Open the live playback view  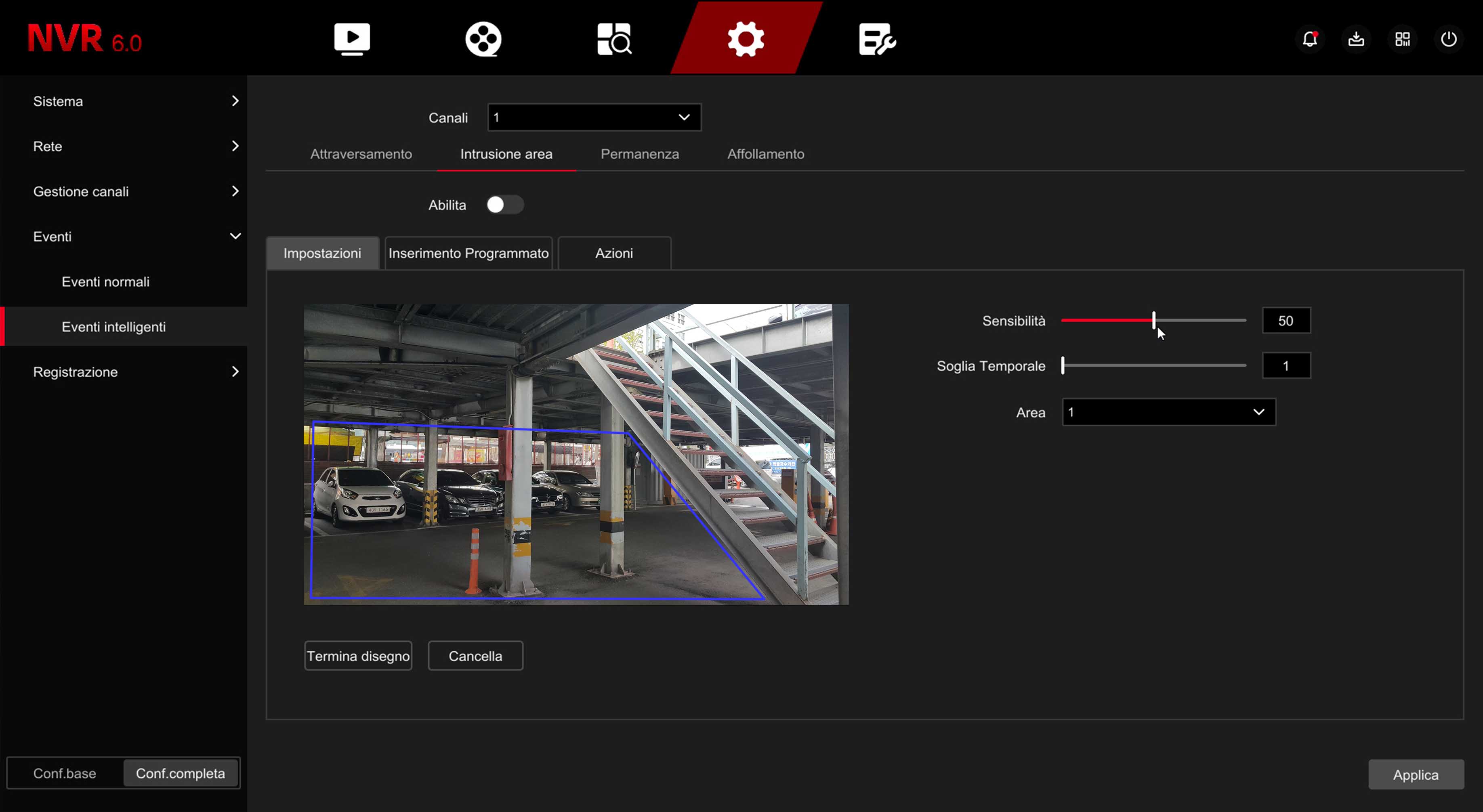coord(351,38)
